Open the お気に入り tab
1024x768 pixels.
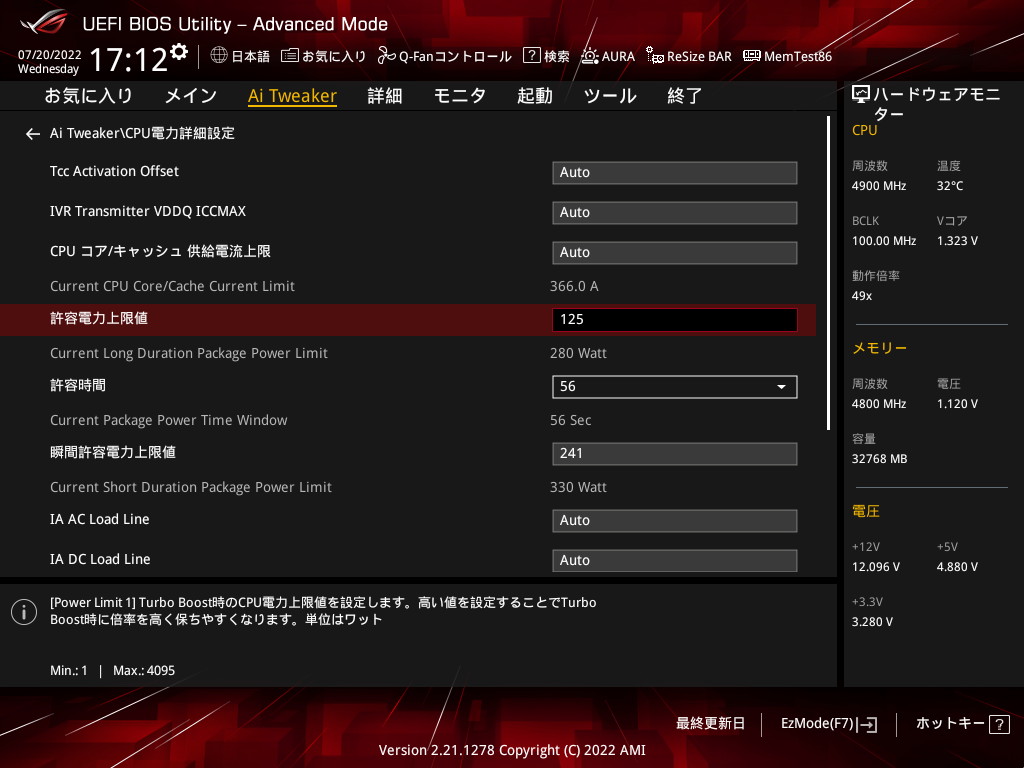89,96
